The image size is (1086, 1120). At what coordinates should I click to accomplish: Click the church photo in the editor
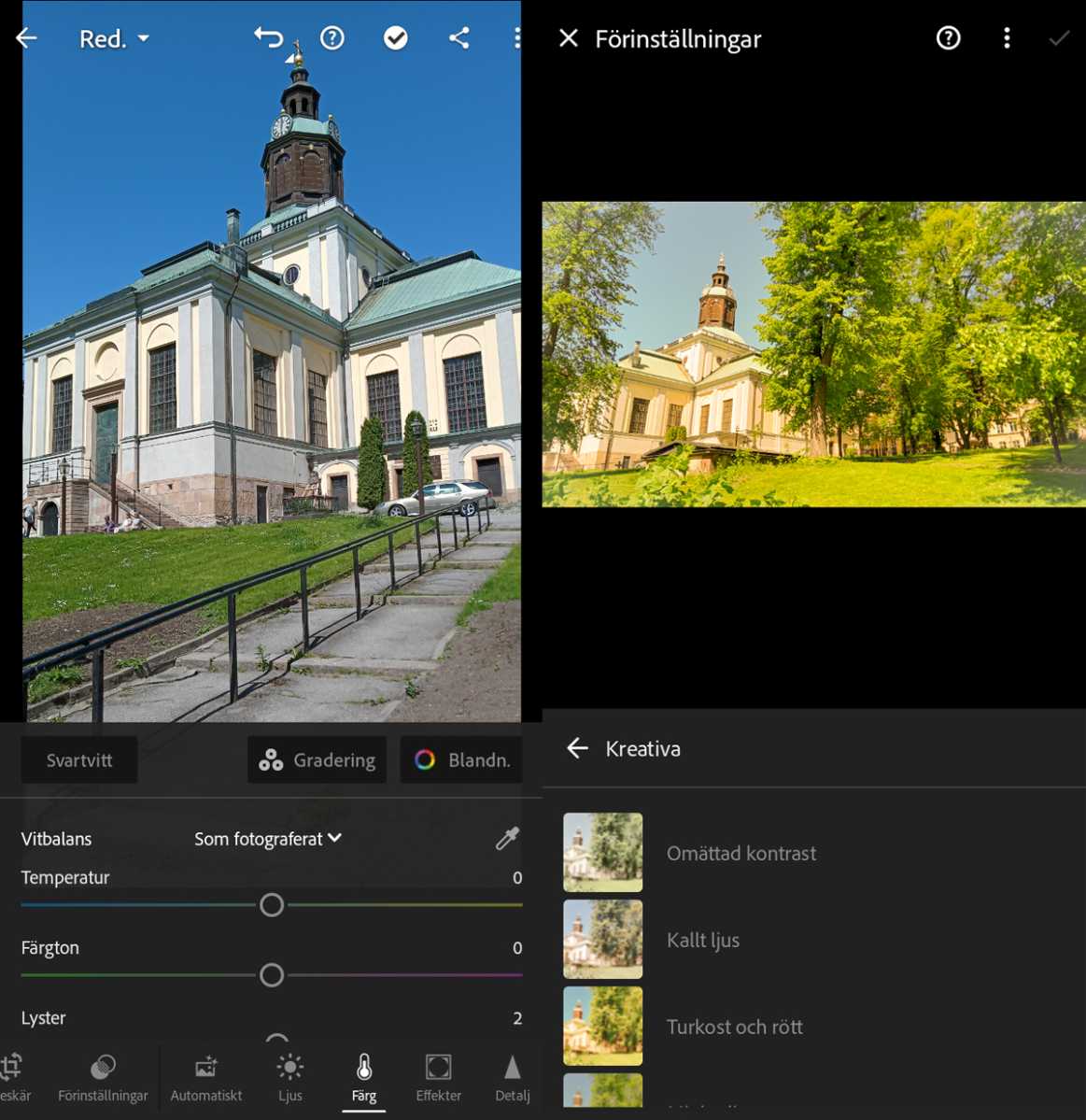coord(272,362)
